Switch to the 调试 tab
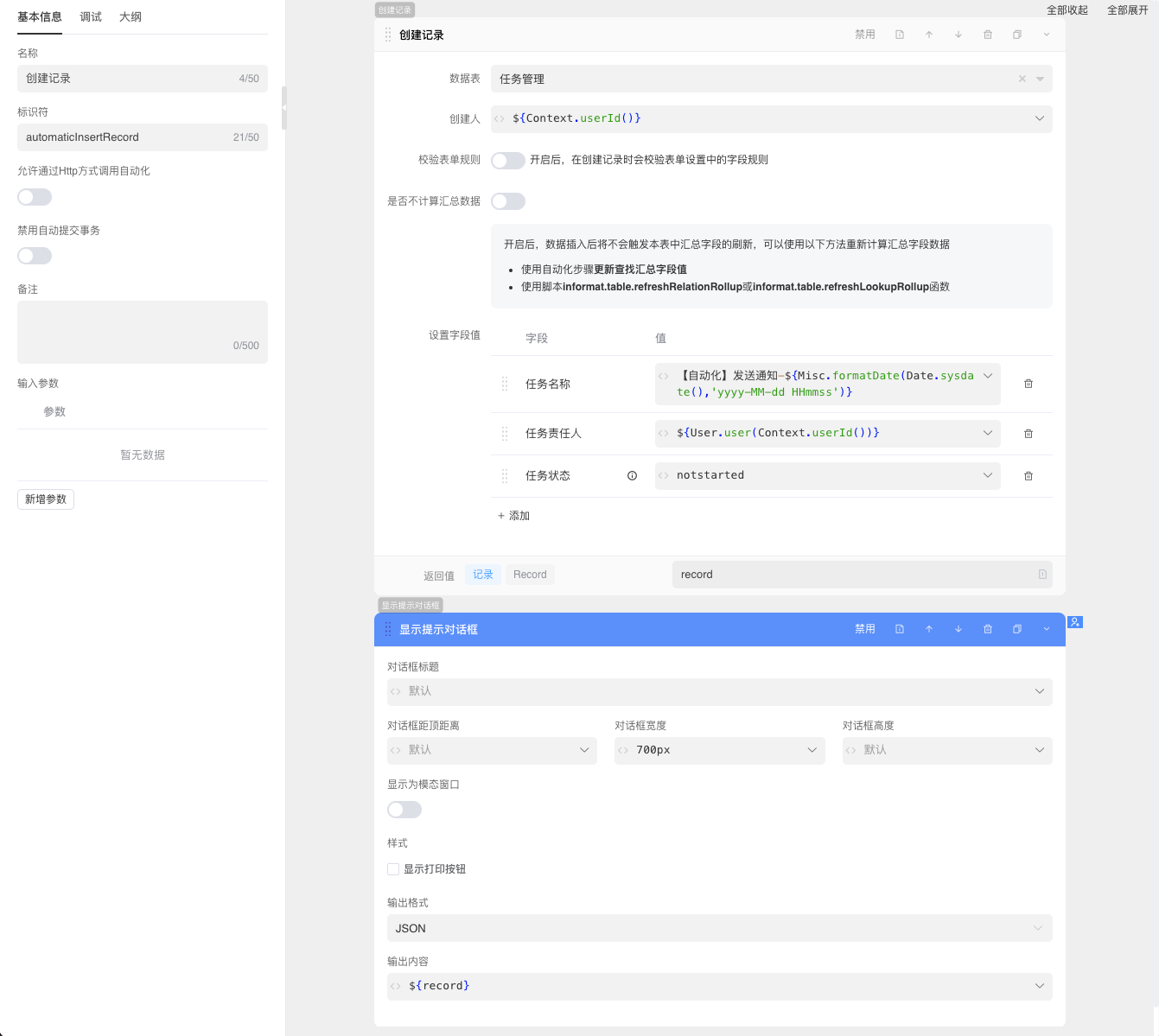 pyautogui.click(x=91, y=17)
